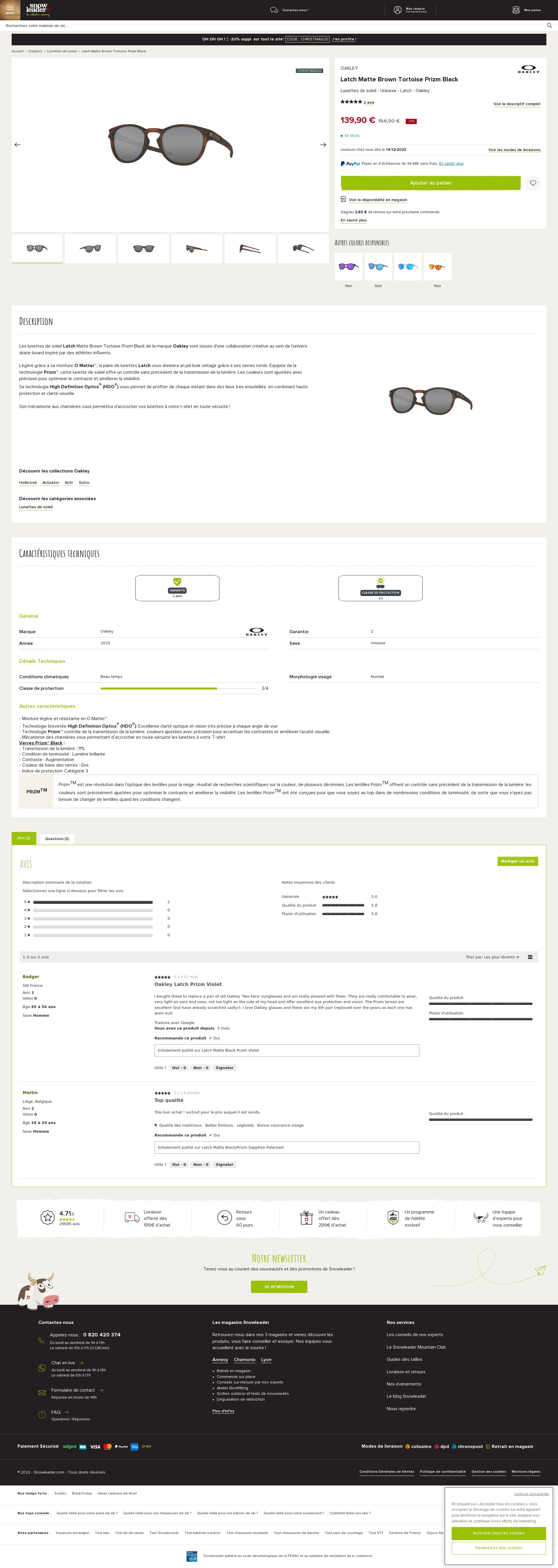558x1568 pixels.
Task: Click the FEVAD trust badge icon
Action: 192,1556
